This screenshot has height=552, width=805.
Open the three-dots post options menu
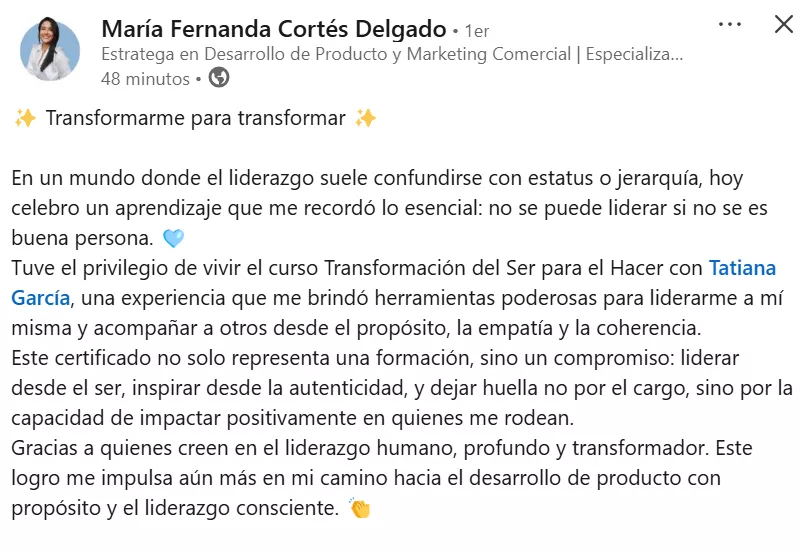[730, 25]
